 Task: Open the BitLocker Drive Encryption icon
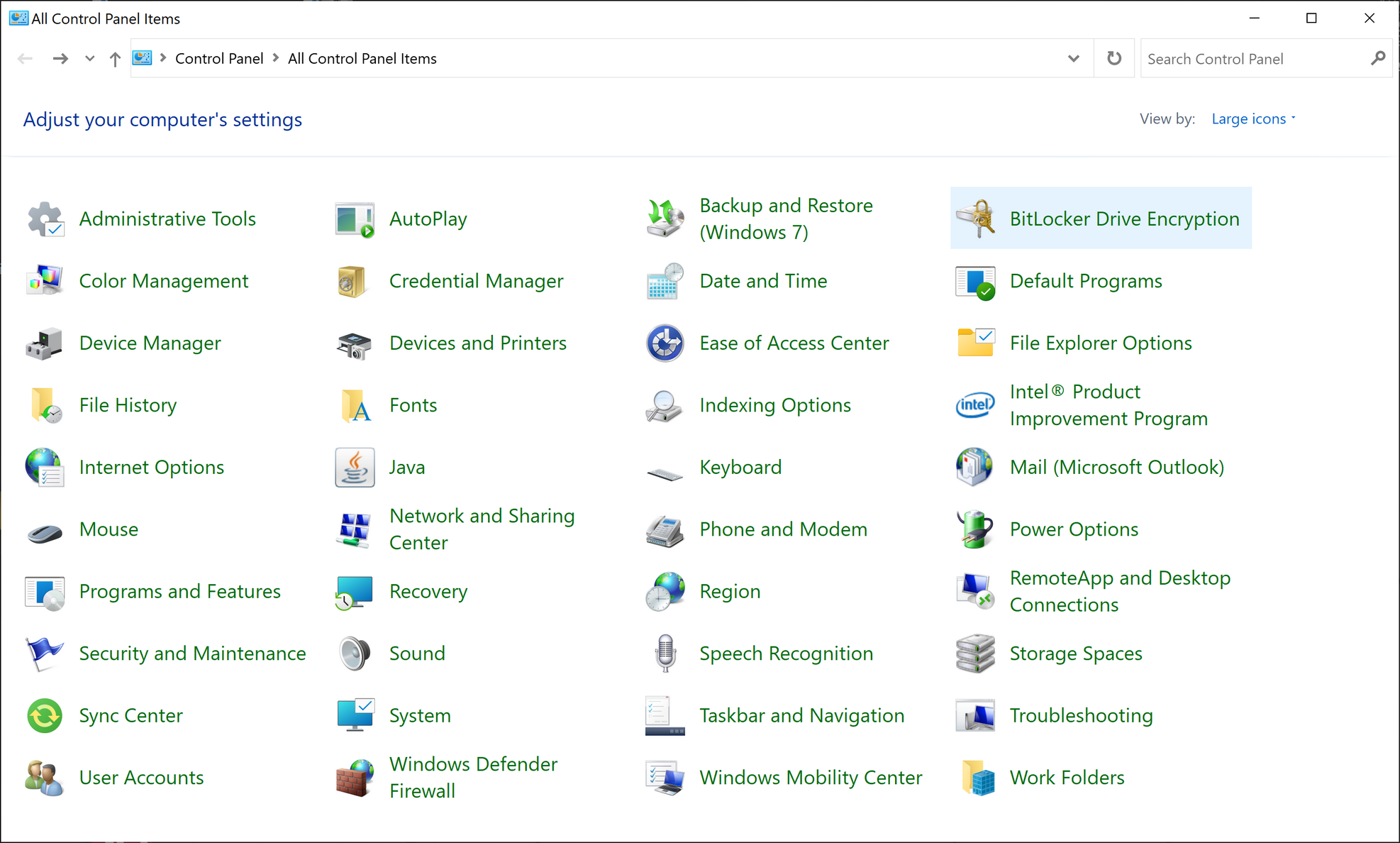975,219
